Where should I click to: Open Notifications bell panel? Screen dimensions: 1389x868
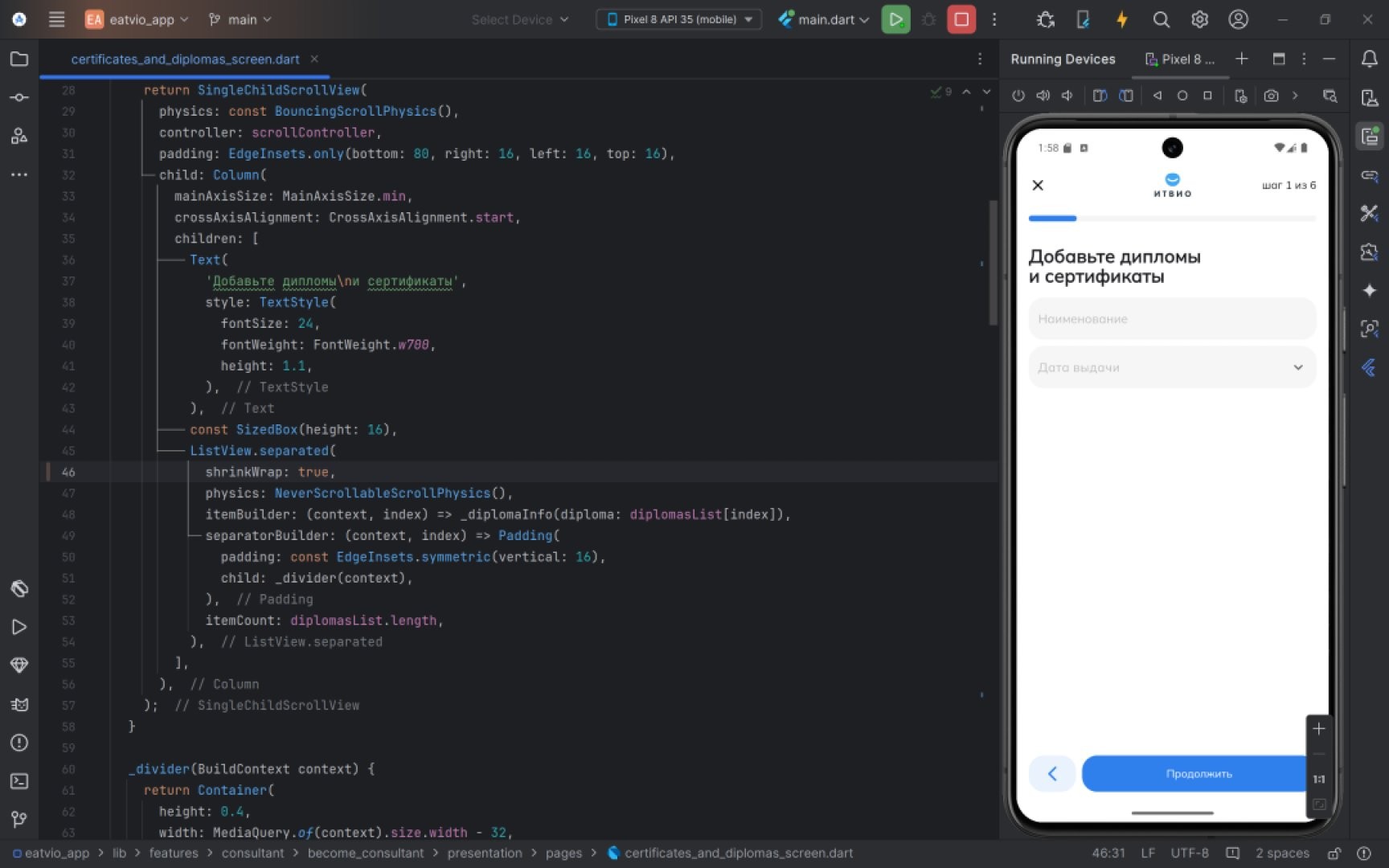(x=1369, y=59)
